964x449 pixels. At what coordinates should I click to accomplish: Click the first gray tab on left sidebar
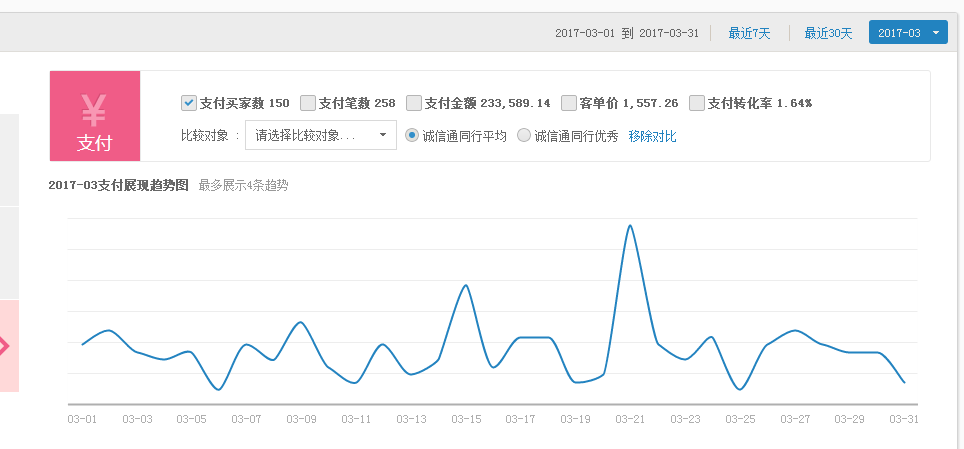pyautogui.click(x=9, y=160)
